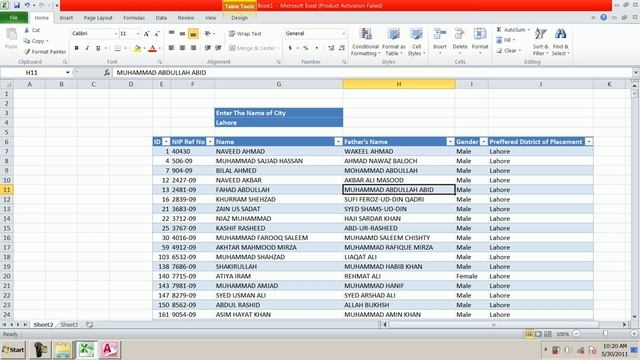Toggle Center horizontal alignment
The height and width of the screenshot is (360, 640).
click(x=182, y=48)
